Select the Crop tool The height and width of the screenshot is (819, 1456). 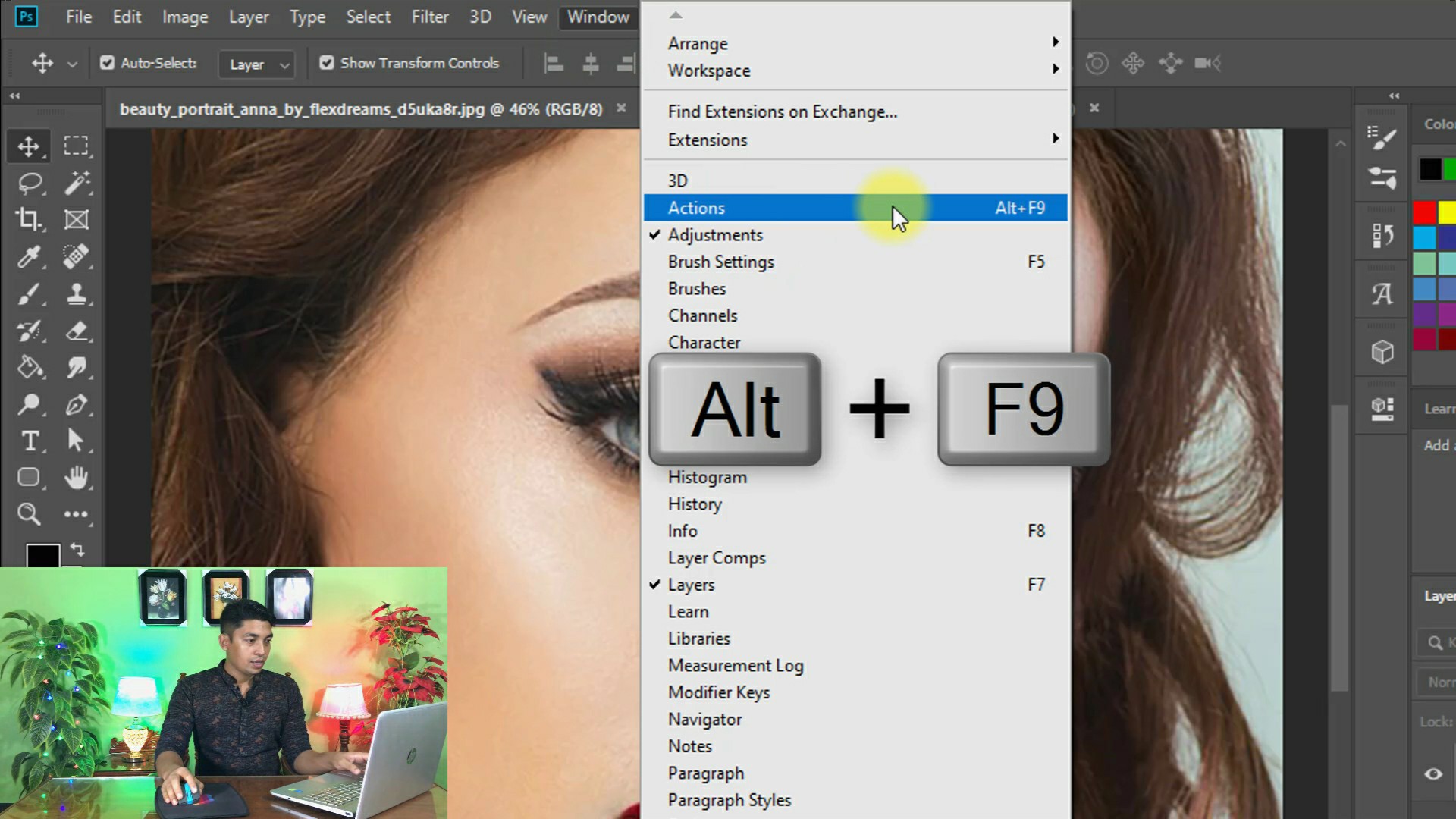[x=29, y=220]
